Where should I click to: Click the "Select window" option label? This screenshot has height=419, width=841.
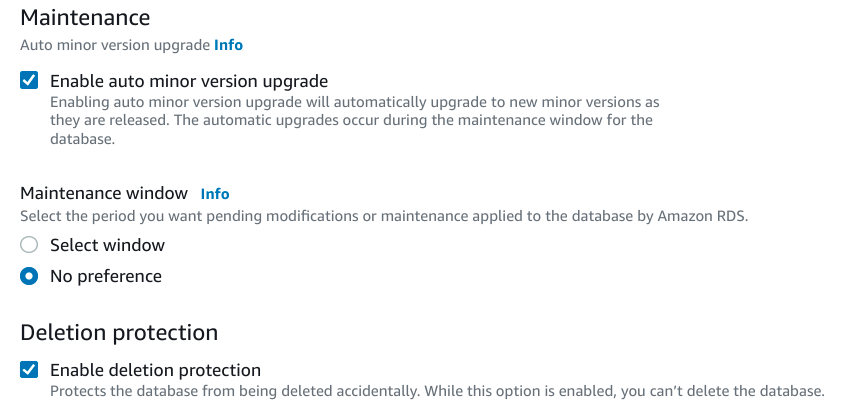point(107,245)
